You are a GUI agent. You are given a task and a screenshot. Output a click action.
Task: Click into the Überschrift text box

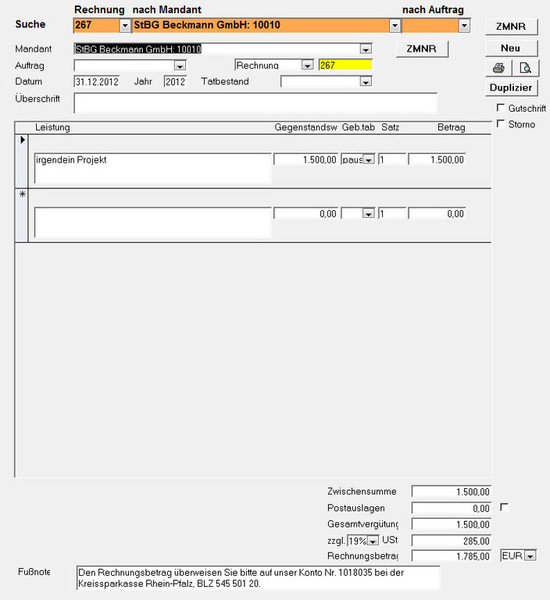(255, 103)
